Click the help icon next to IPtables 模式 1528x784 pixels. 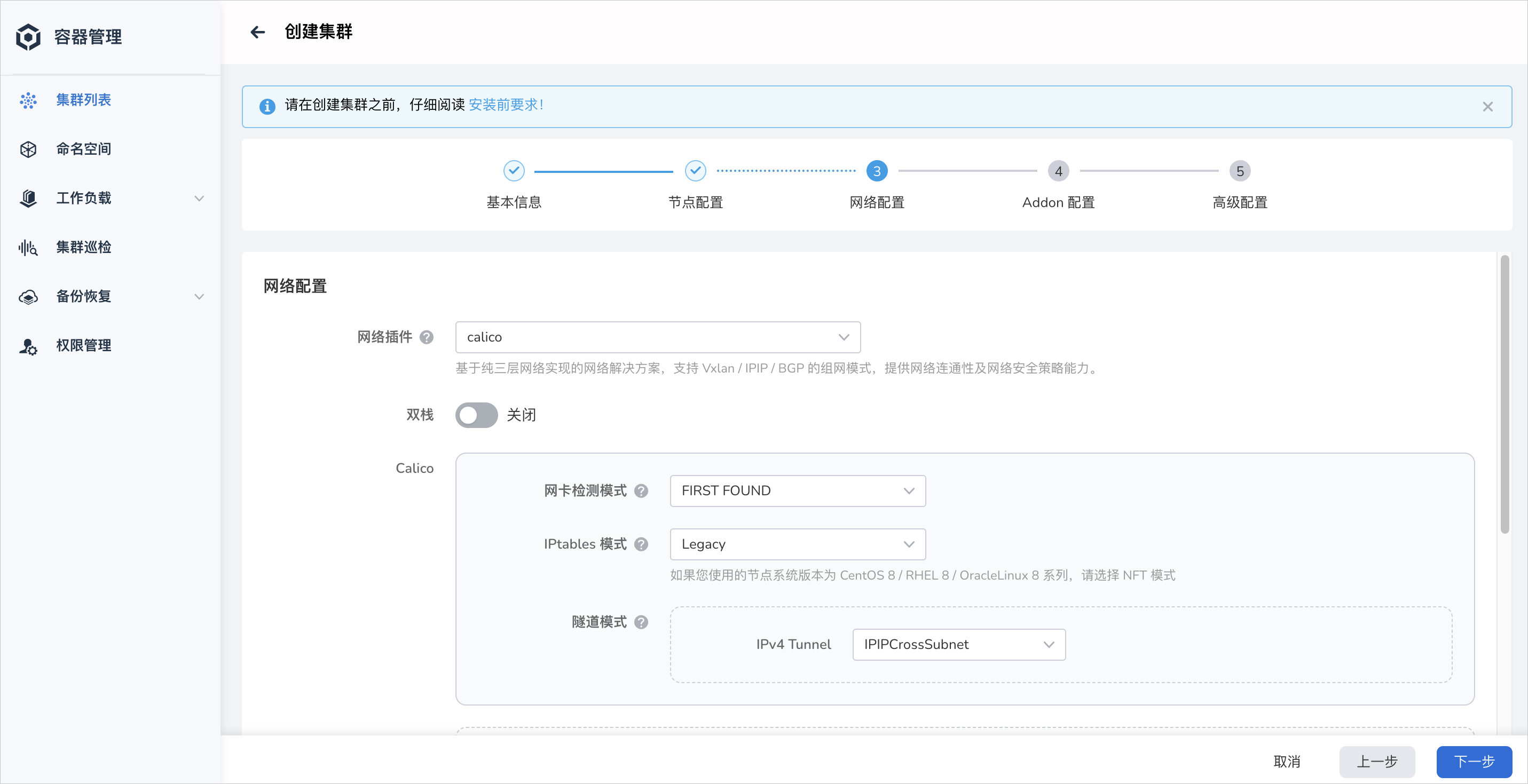pos(641,544)
